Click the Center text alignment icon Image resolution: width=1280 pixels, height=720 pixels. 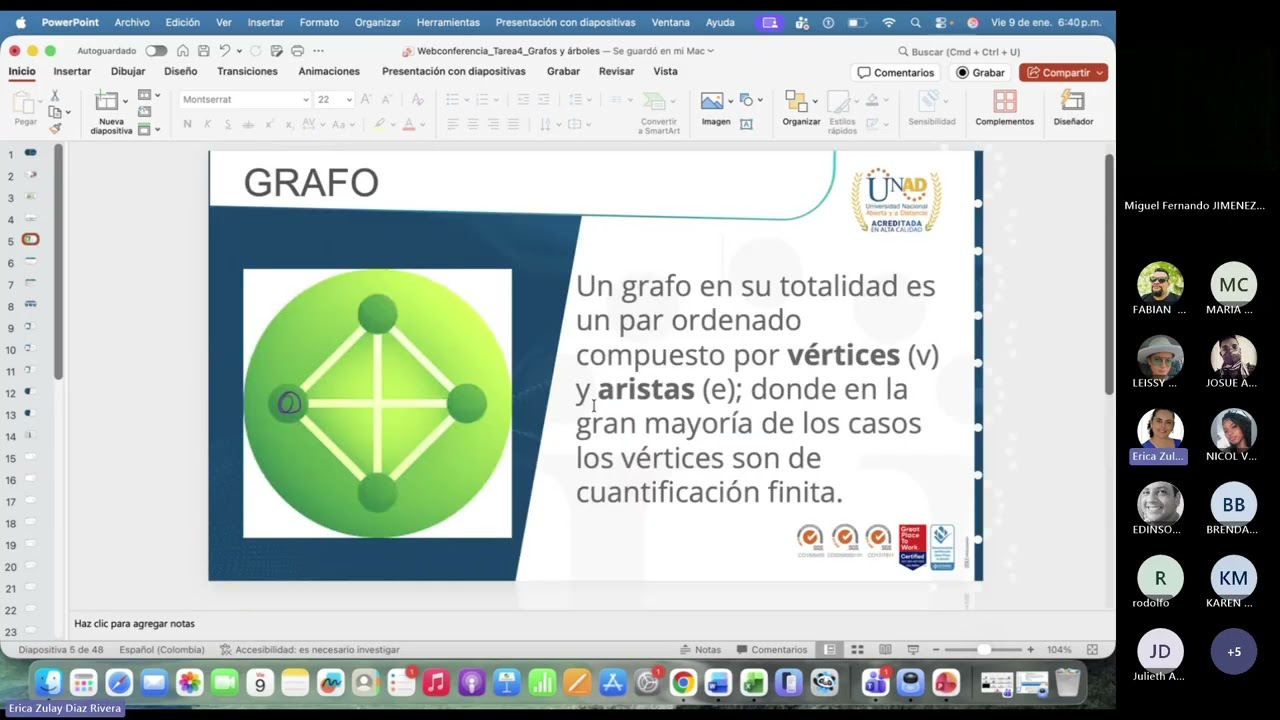(x=473, y=124)
